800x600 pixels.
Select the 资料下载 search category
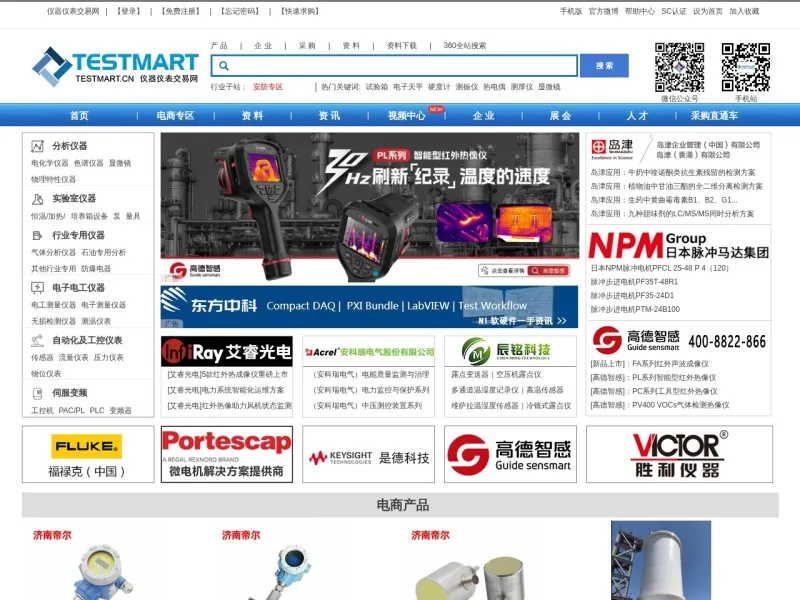402,45
